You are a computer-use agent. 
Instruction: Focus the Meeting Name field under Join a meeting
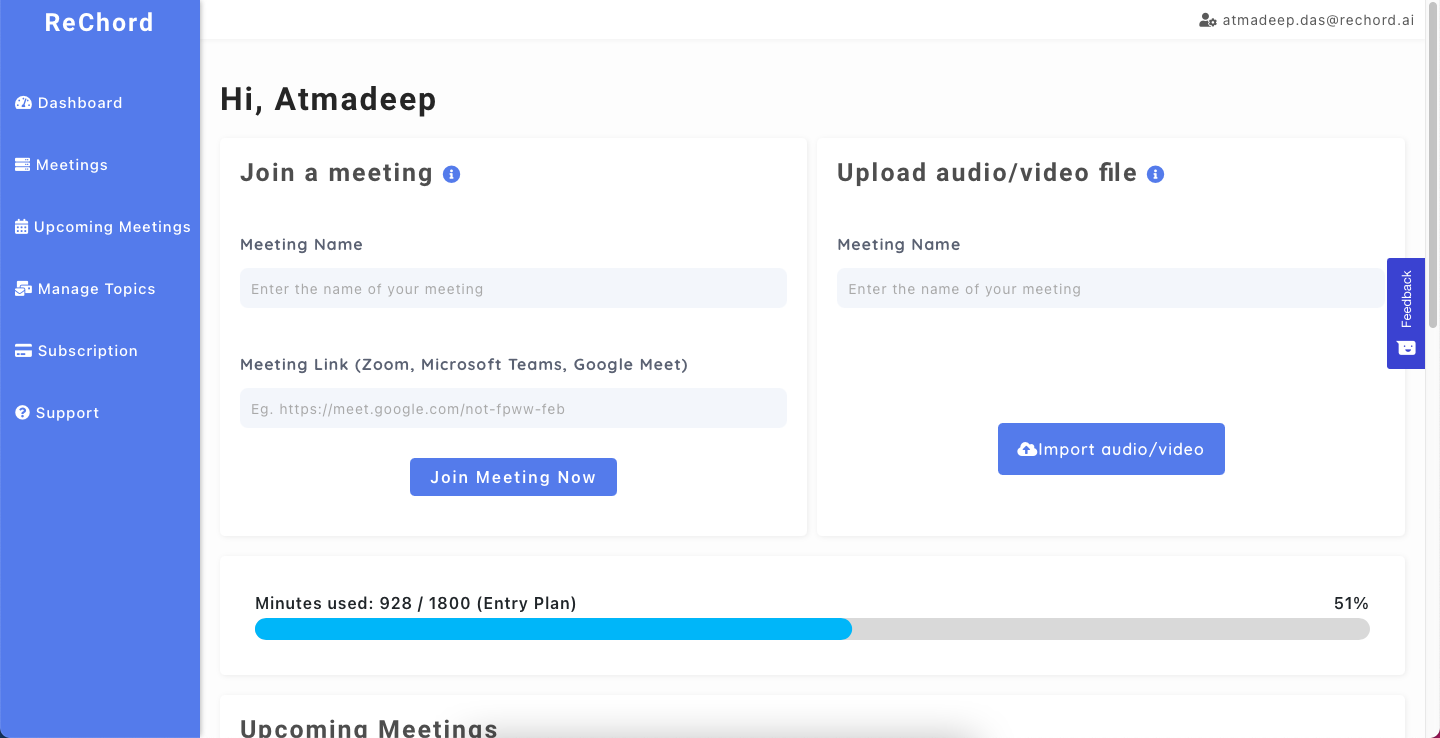pos(513,288)
